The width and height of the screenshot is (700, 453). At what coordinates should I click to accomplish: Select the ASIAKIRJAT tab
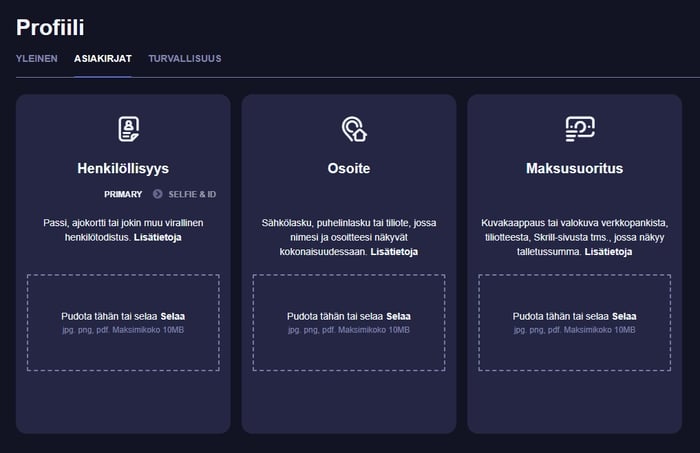click(103, 58)
